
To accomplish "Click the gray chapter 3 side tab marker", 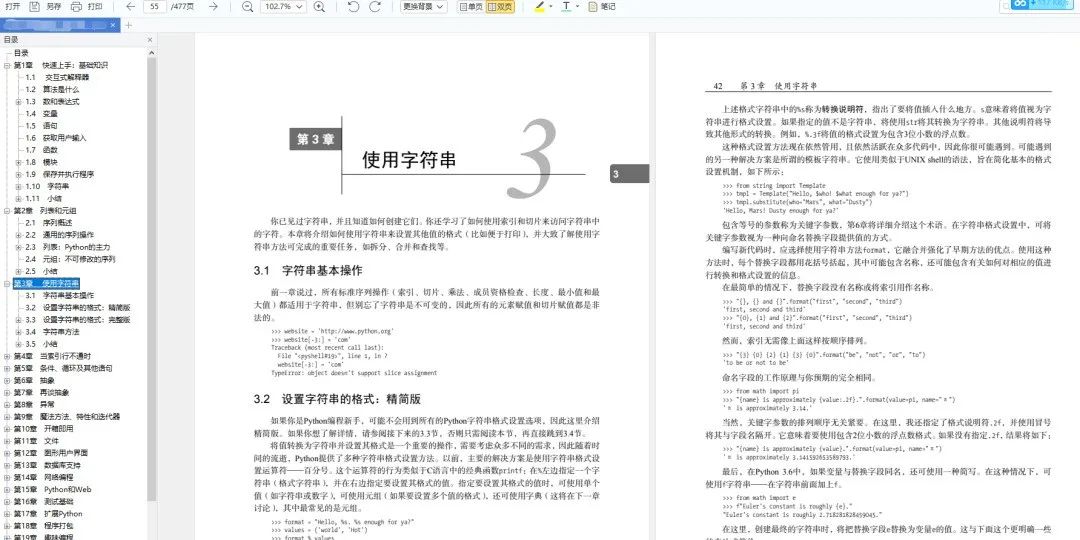I will (629, 174).
